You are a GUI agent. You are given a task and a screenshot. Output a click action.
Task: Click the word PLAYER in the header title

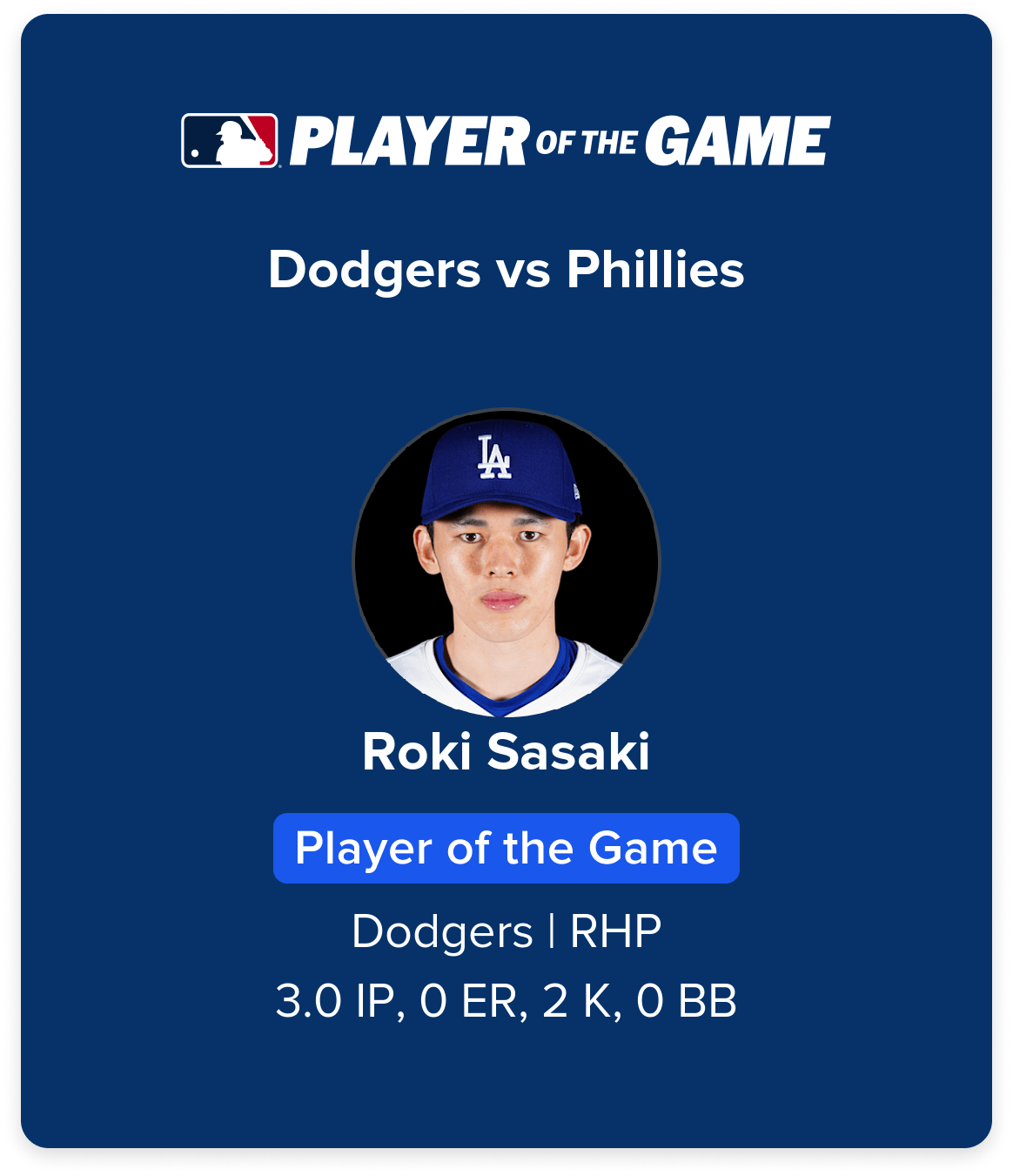point(409,141)
